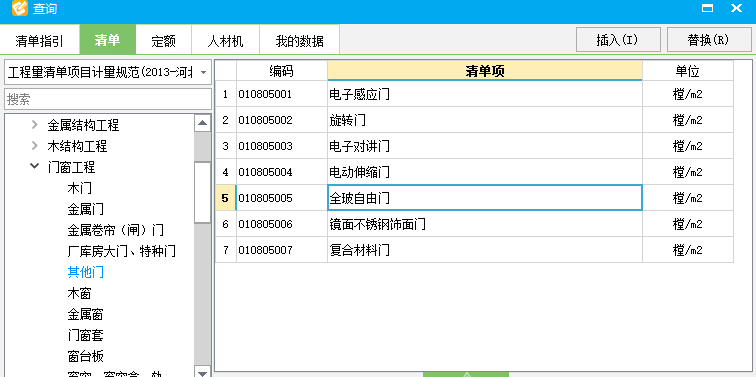Click the green expand handle at bottom
The image size is (756, 377).
466,374
